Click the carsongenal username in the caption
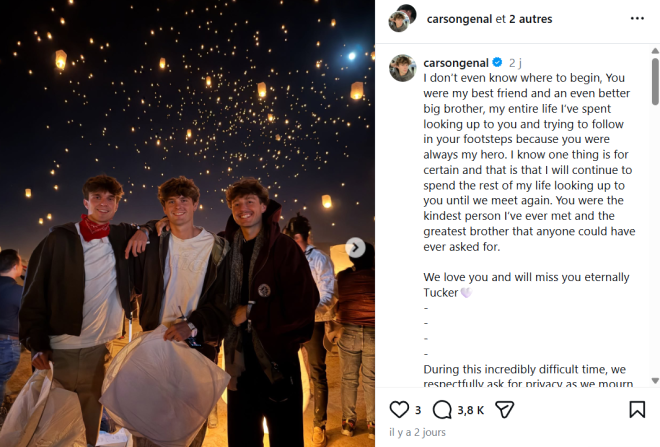 click(457, 62)
